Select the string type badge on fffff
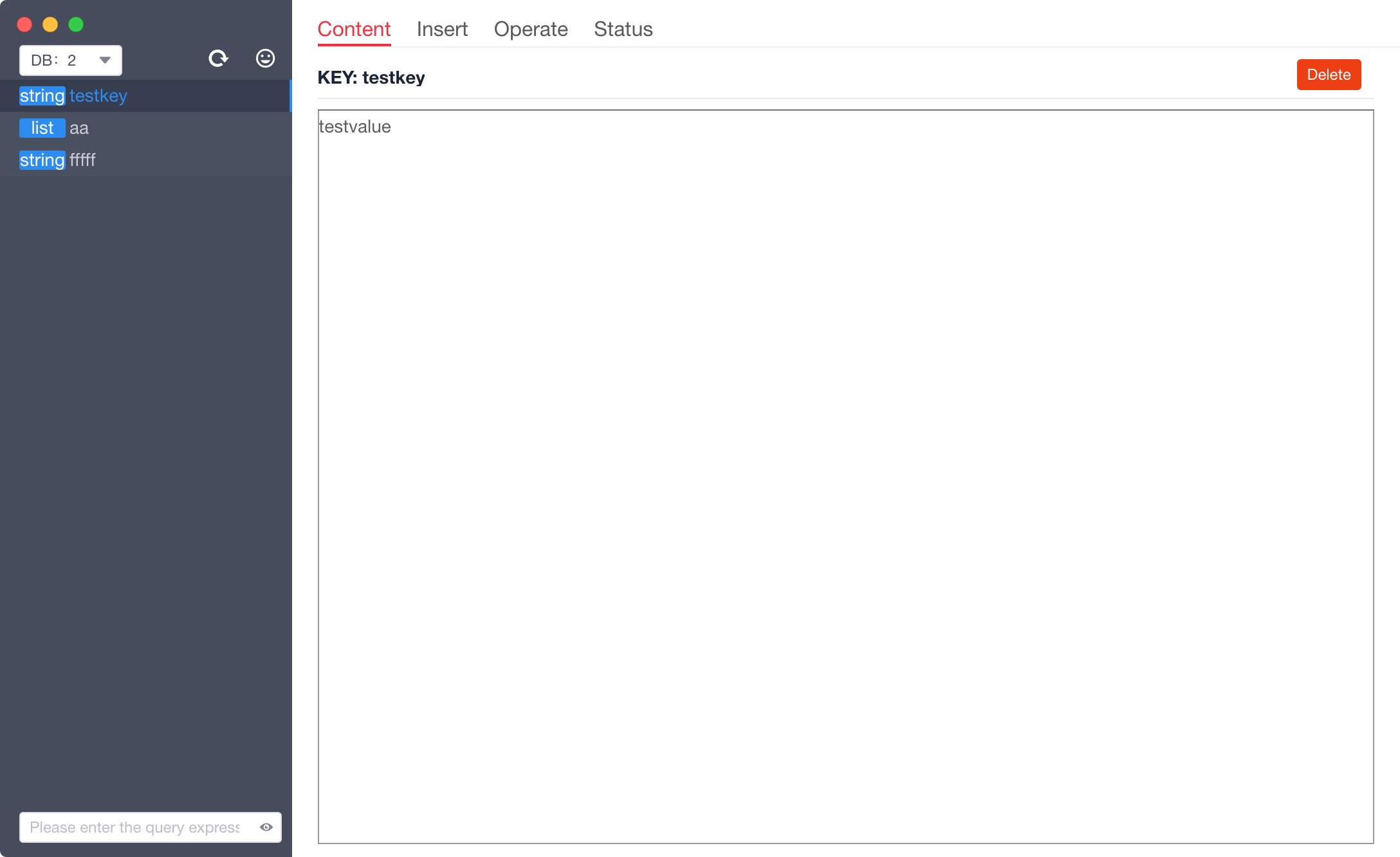The width and height of the screenshot is (1400, 857). click(x=41, y=159)
